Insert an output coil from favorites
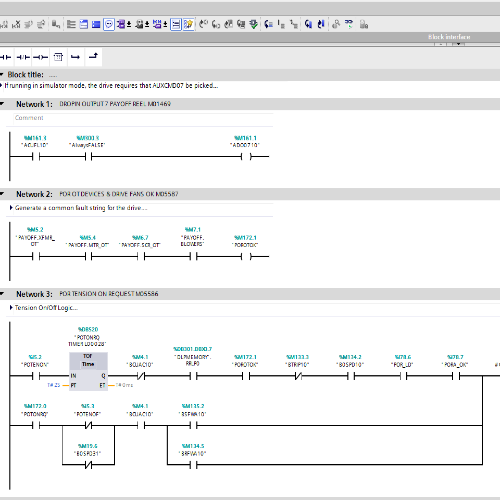The height and width of the screenshot is (500, 500). point(41,57)
